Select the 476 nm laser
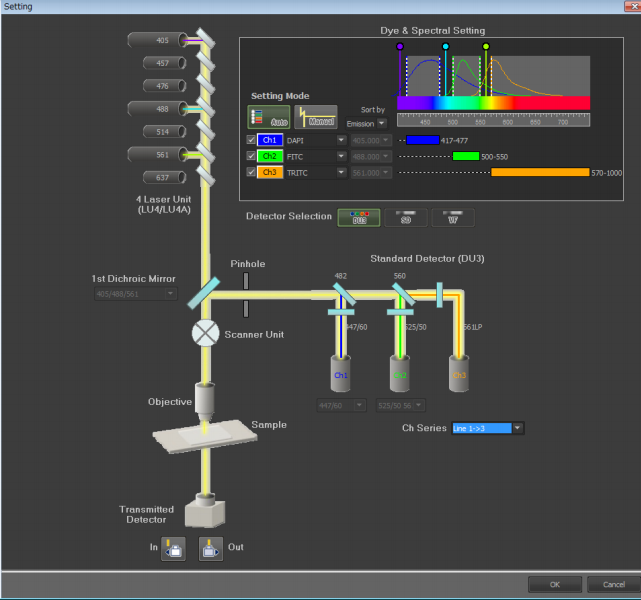641x600 pixels. tap(165, 86)
